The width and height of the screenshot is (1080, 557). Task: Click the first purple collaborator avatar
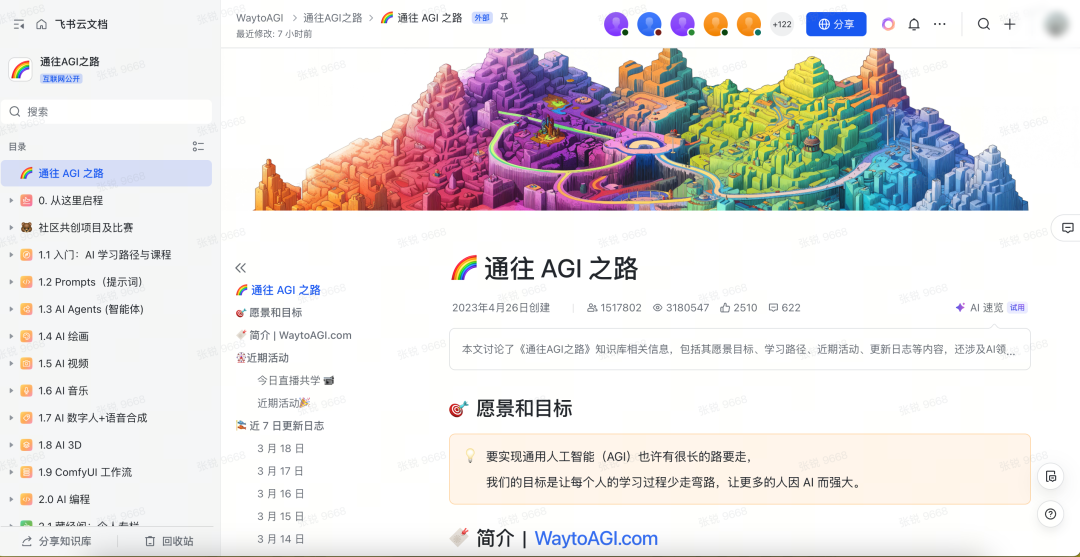point(616,24)
